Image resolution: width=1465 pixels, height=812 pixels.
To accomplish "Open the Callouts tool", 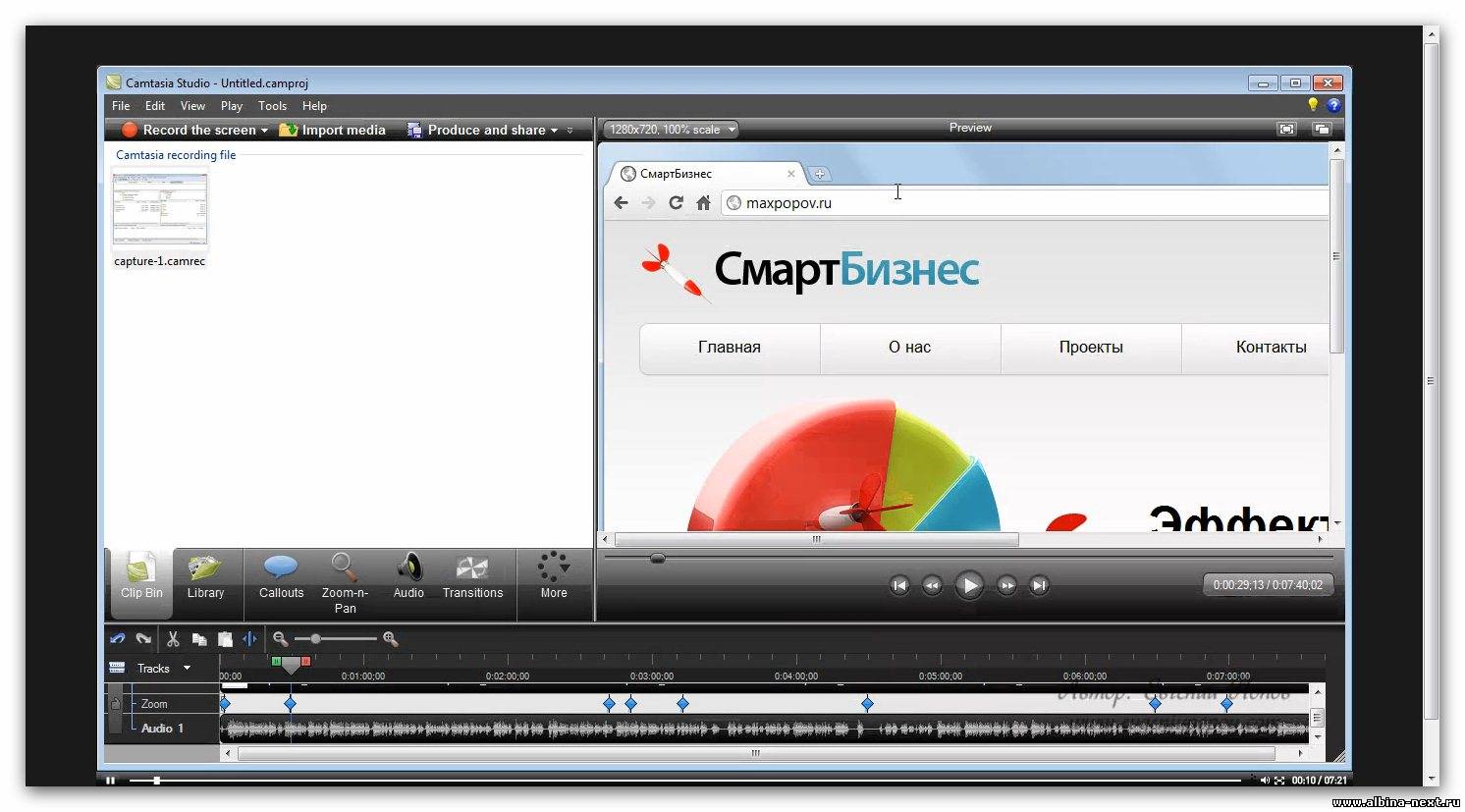I will click(281, 577).
